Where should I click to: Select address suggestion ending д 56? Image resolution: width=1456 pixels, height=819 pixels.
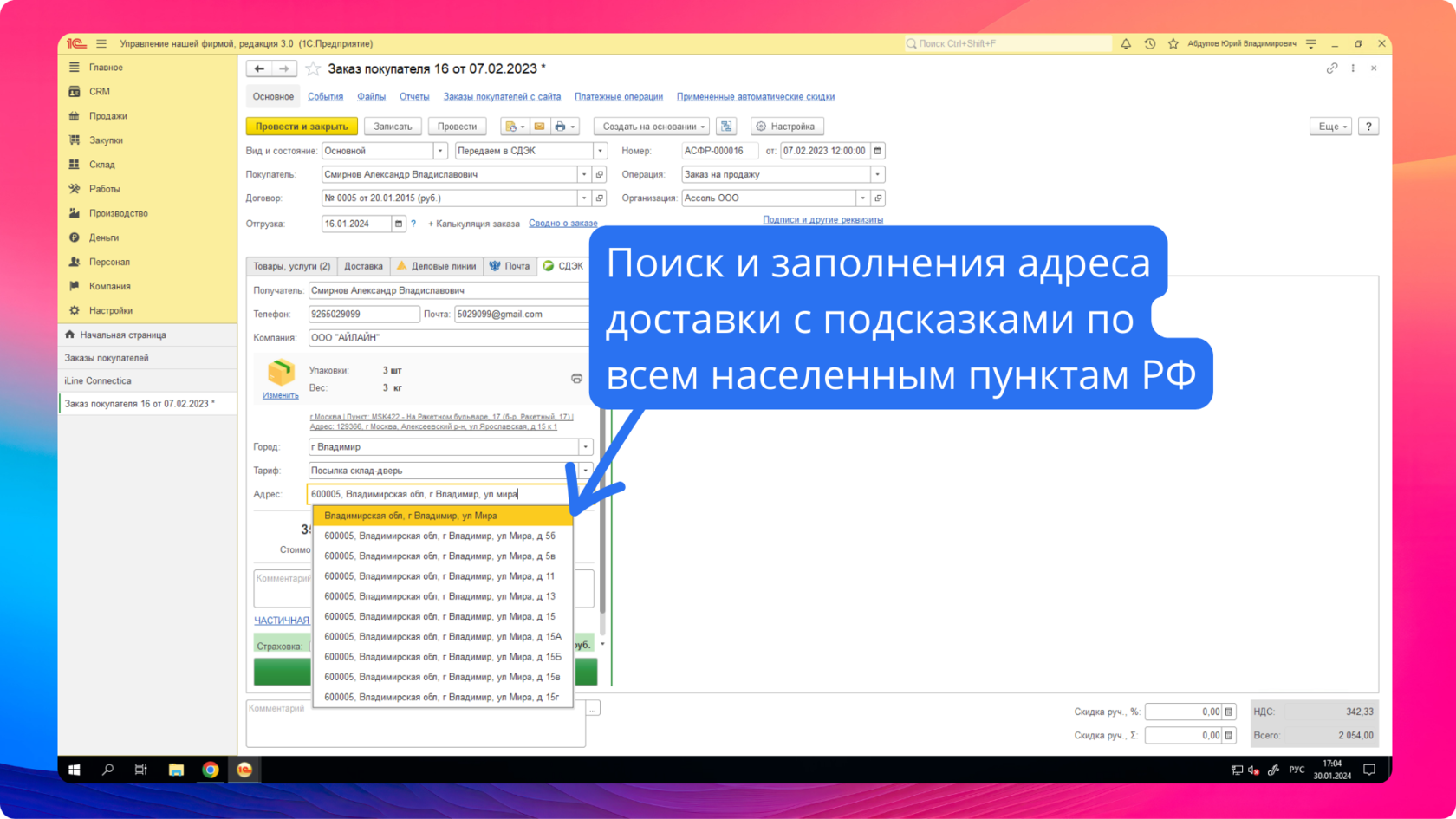(443, 536)
